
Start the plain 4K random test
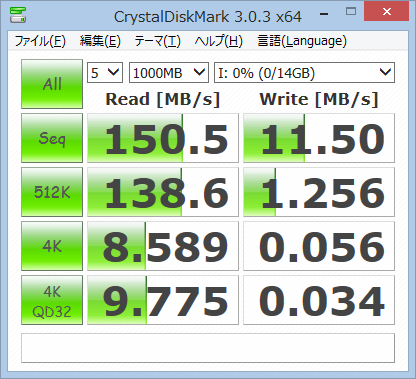52,246
